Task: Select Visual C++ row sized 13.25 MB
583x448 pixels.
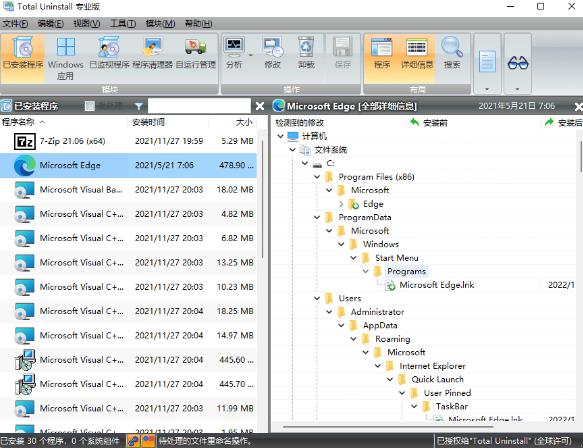Action: click(x=128, y=262)
